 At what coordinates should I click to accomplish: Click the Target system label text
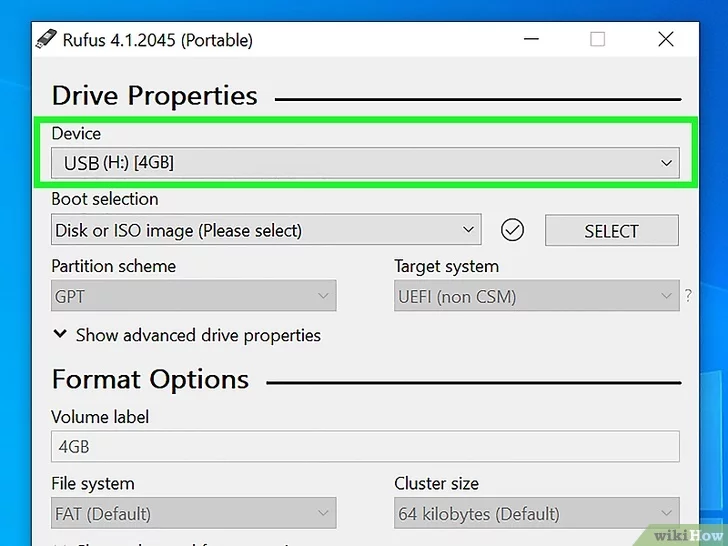447,266
